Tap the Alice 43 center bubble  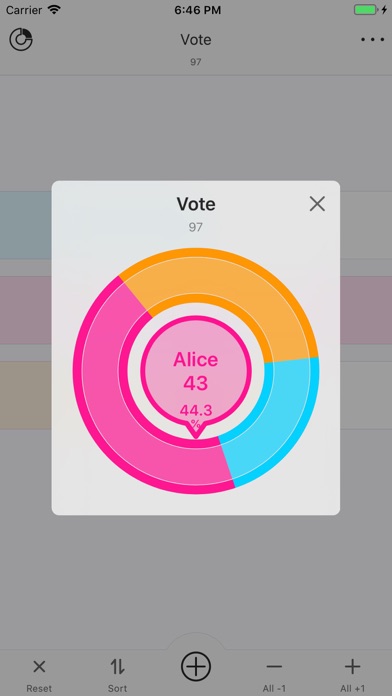(196, 371)
